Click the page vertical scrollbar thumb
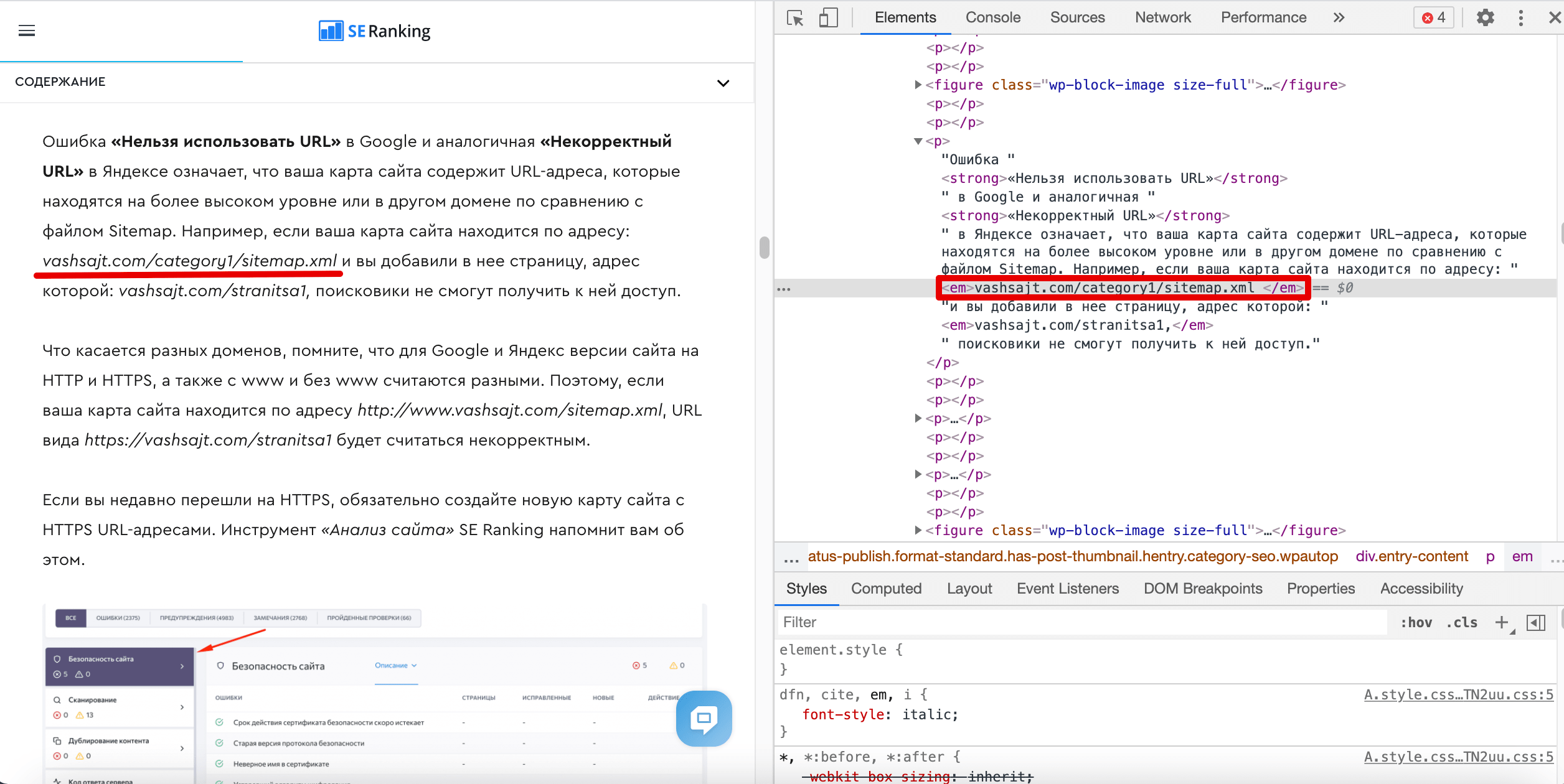1564x784 pixels. pos(765,247)
